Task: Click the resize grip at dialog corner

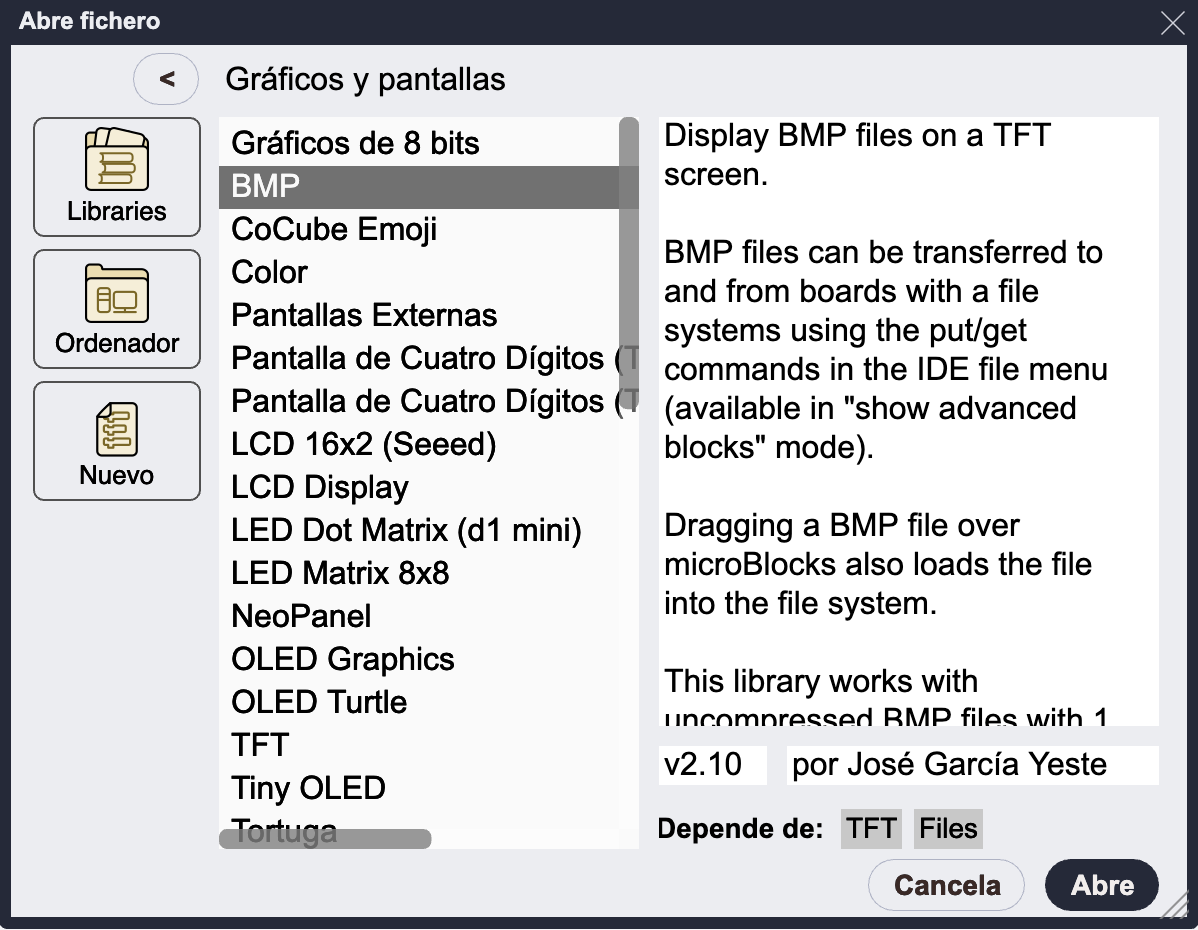Action: point(1174,903)
